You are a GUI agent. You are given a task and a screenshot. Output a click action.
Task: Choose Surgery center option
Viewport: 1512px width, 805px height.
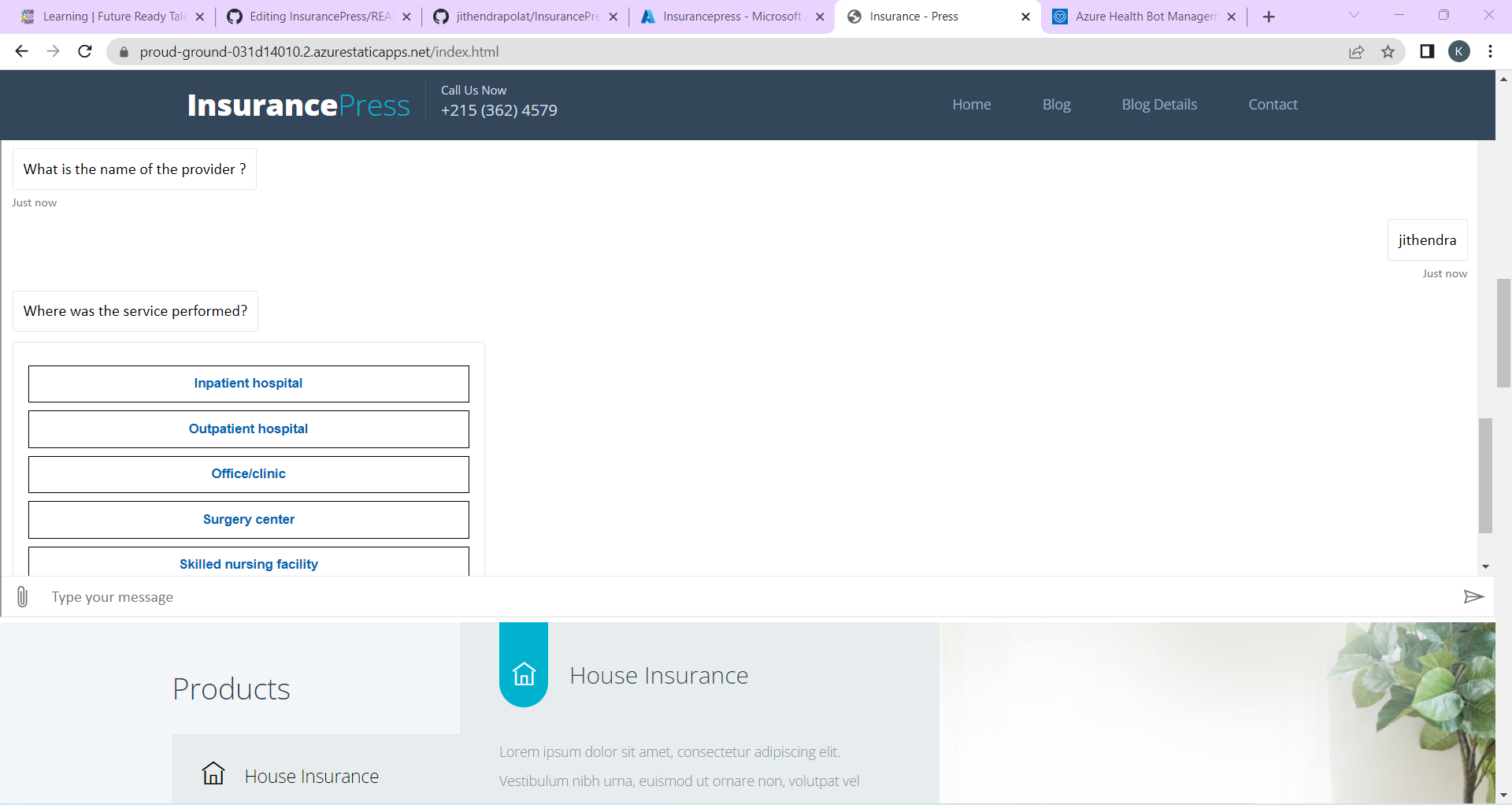pos(249,520)
